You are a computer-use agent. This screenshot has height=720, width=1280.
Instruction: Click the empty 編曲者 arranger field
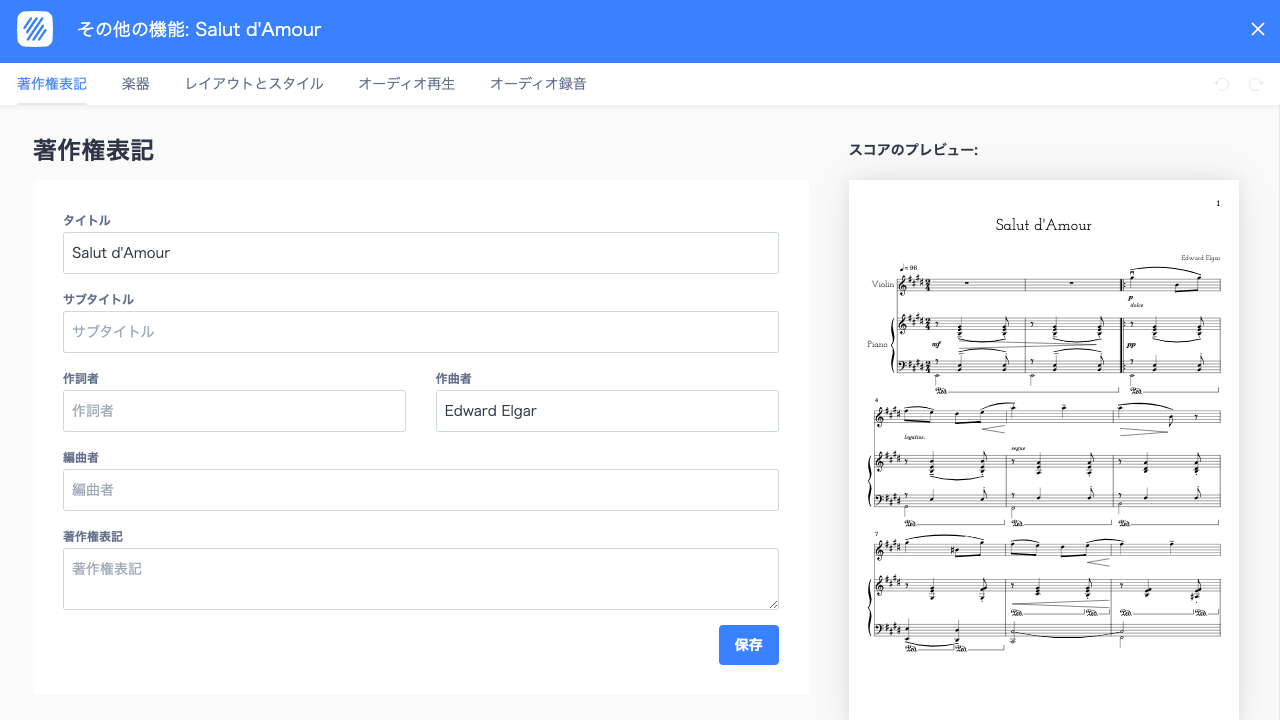[420, 490]
